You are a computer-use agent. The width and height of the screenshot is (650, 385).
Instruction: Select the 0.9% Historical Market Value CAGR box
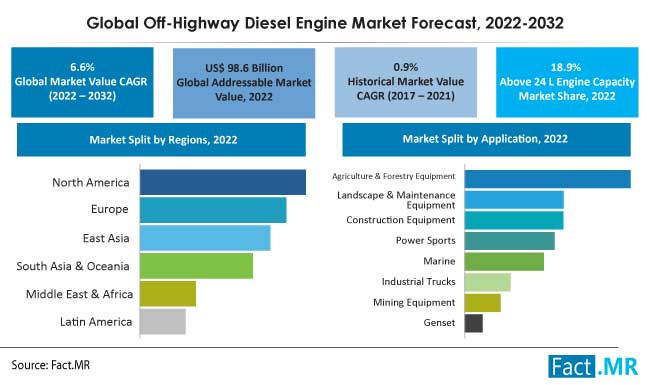(x=405, y=82)
